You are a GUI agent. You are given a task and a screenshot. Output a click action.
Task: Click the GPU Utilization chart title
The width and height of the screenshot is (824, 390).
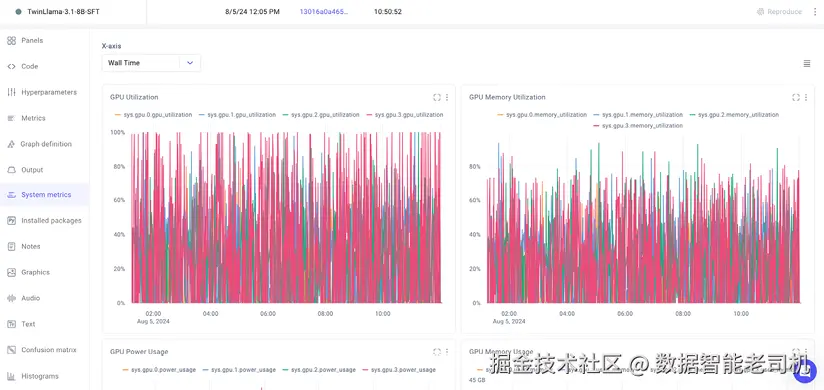tap(134, 97)
